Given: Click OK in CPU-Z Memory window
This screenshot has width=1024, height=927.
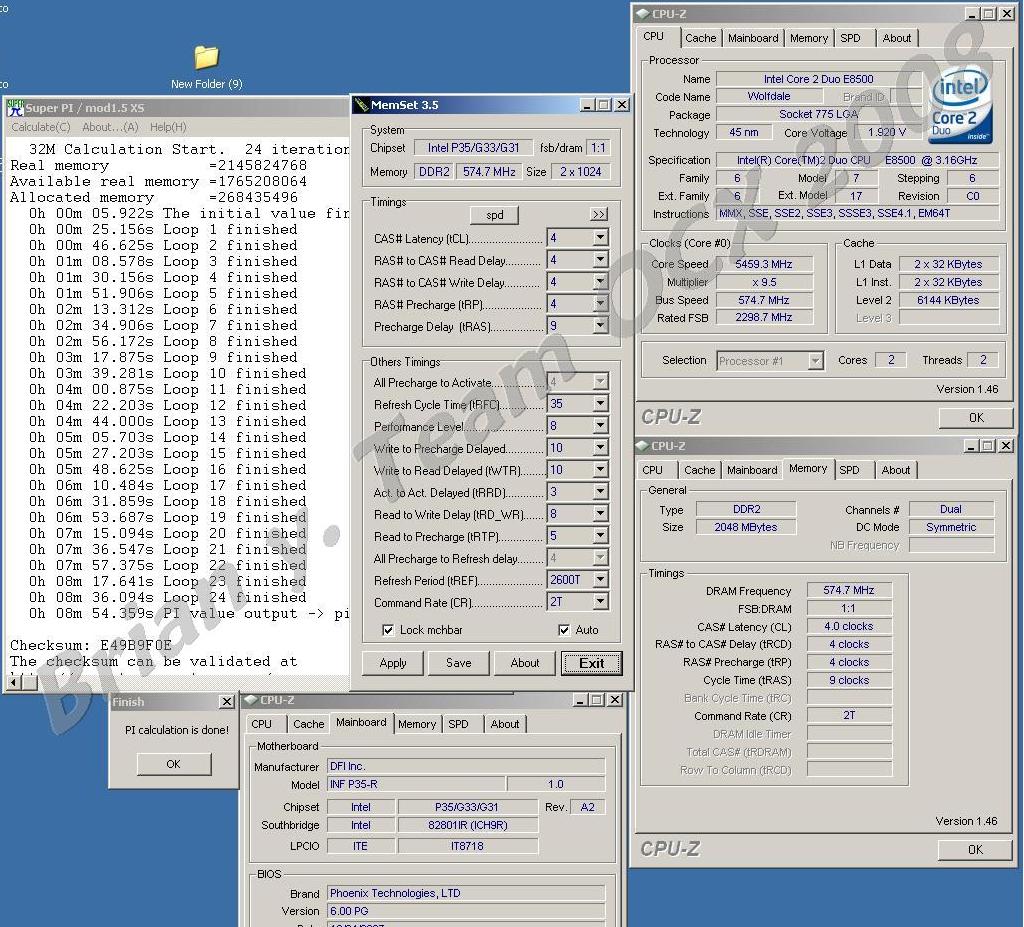Looking at the screenshot, I should coord(975,849).
